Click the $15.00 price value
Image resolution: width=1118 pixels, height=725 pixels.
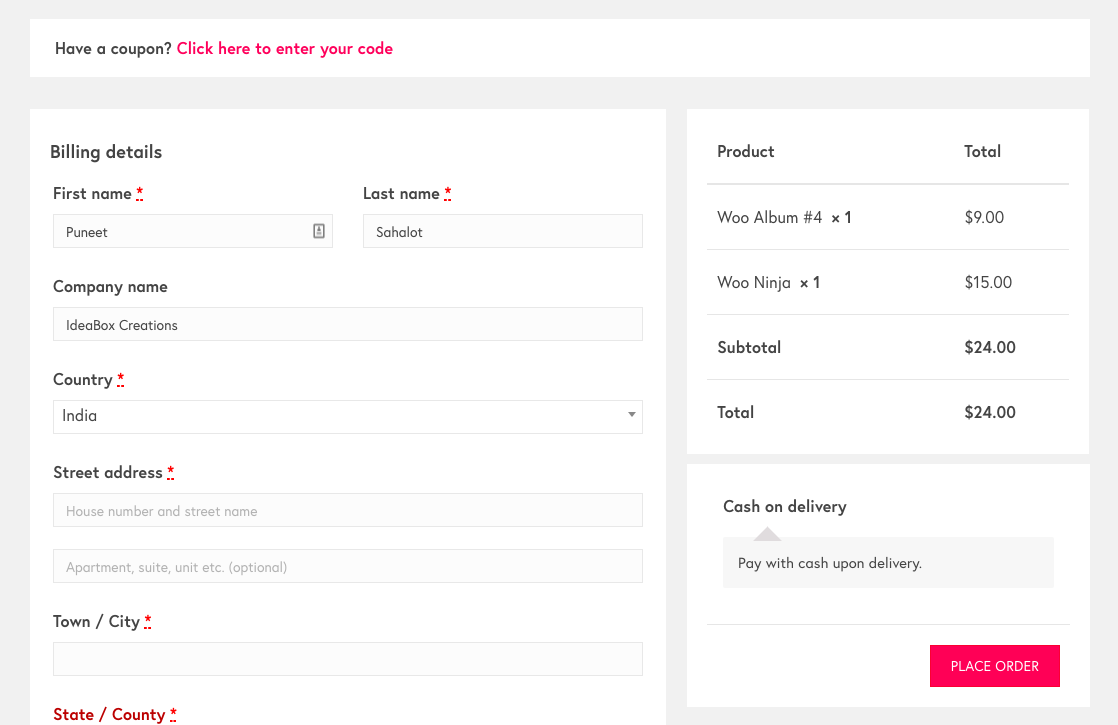(988, 282)
